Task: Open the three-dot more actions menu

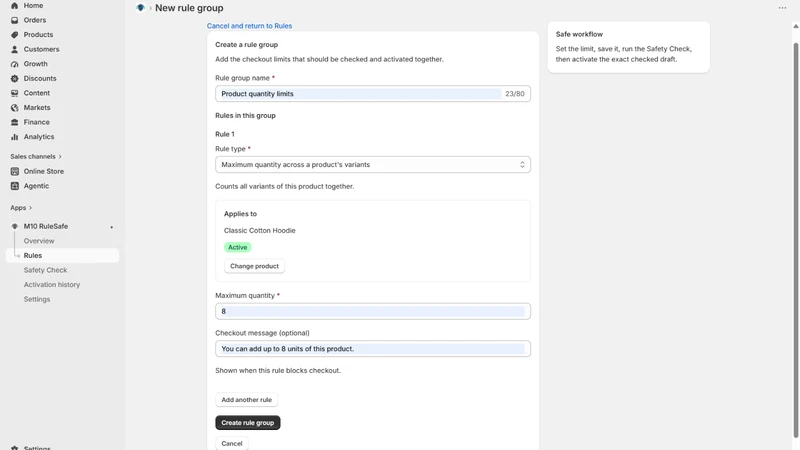Action: point(782,8)
